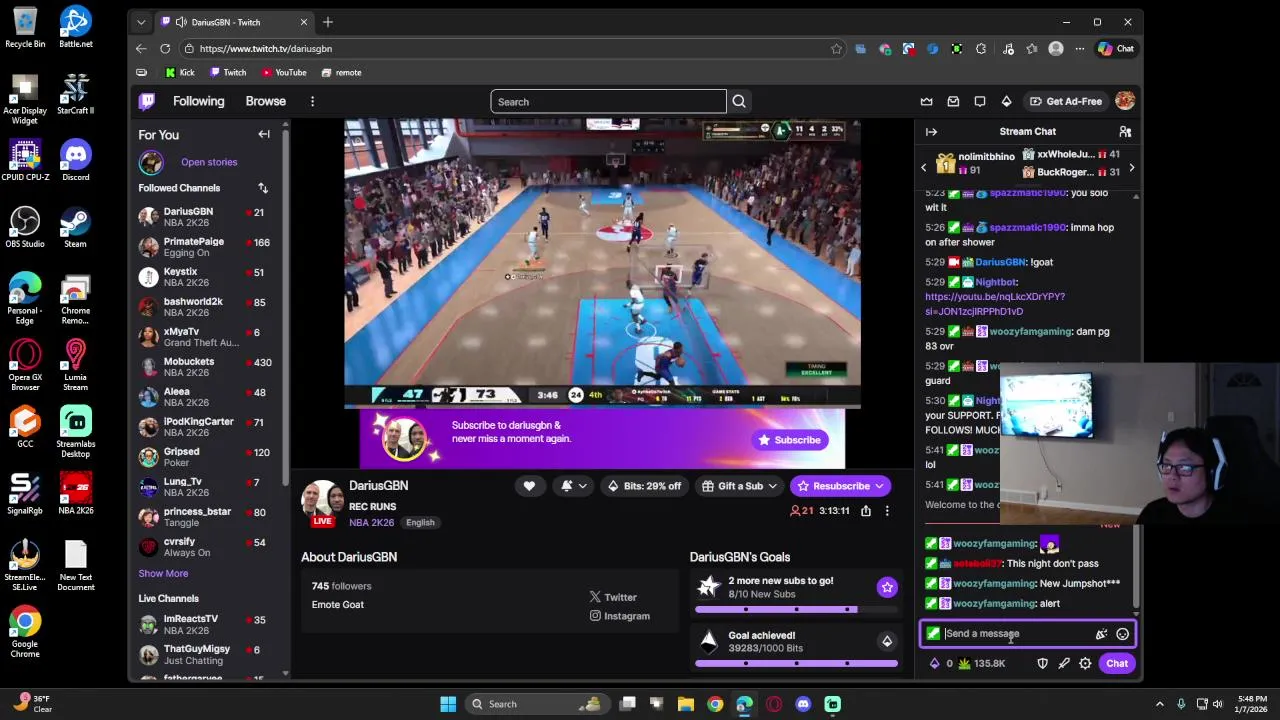Show next gift leaderboard entries arrow
The width and height of the screenshot is (1280, 720).
(1131, 168)
